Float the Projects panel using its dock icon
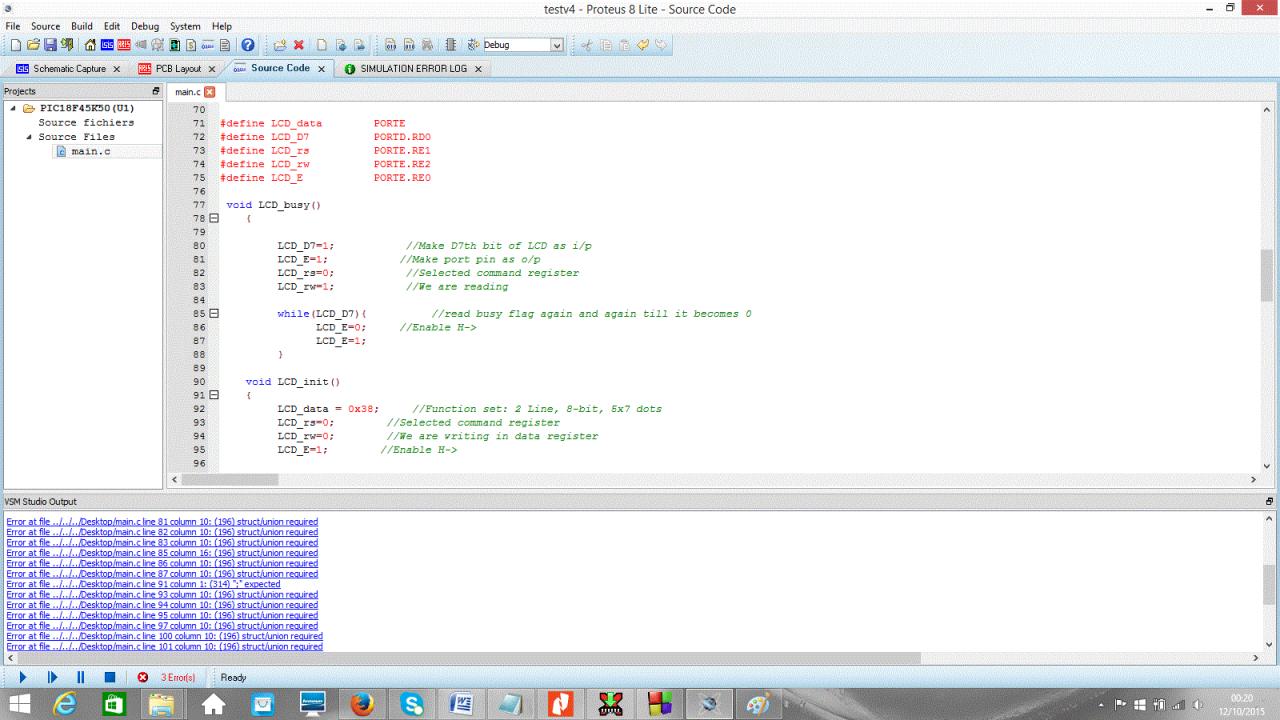Image resolution: width=1280 pixels, height=720 pixels. tap(155, 91)
